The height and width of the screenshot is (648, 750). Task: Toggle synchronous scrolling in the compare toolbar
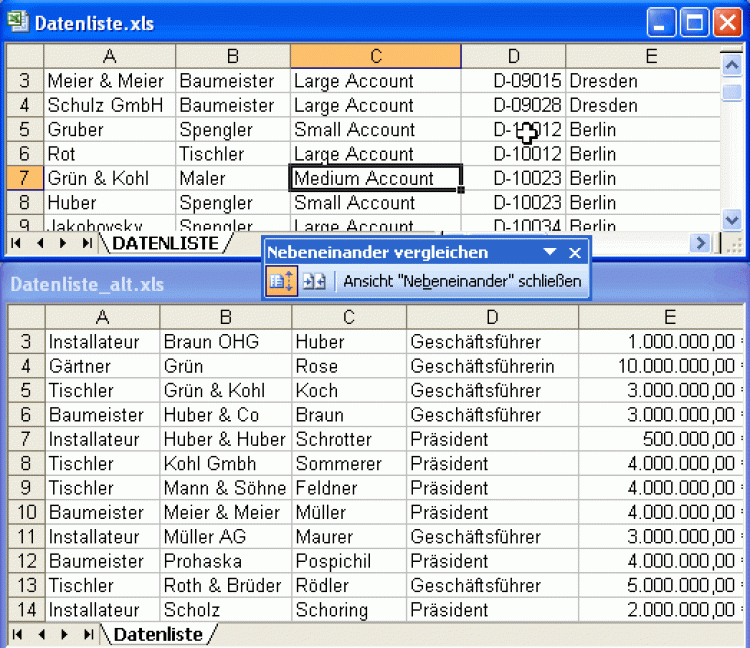point(280,281)
